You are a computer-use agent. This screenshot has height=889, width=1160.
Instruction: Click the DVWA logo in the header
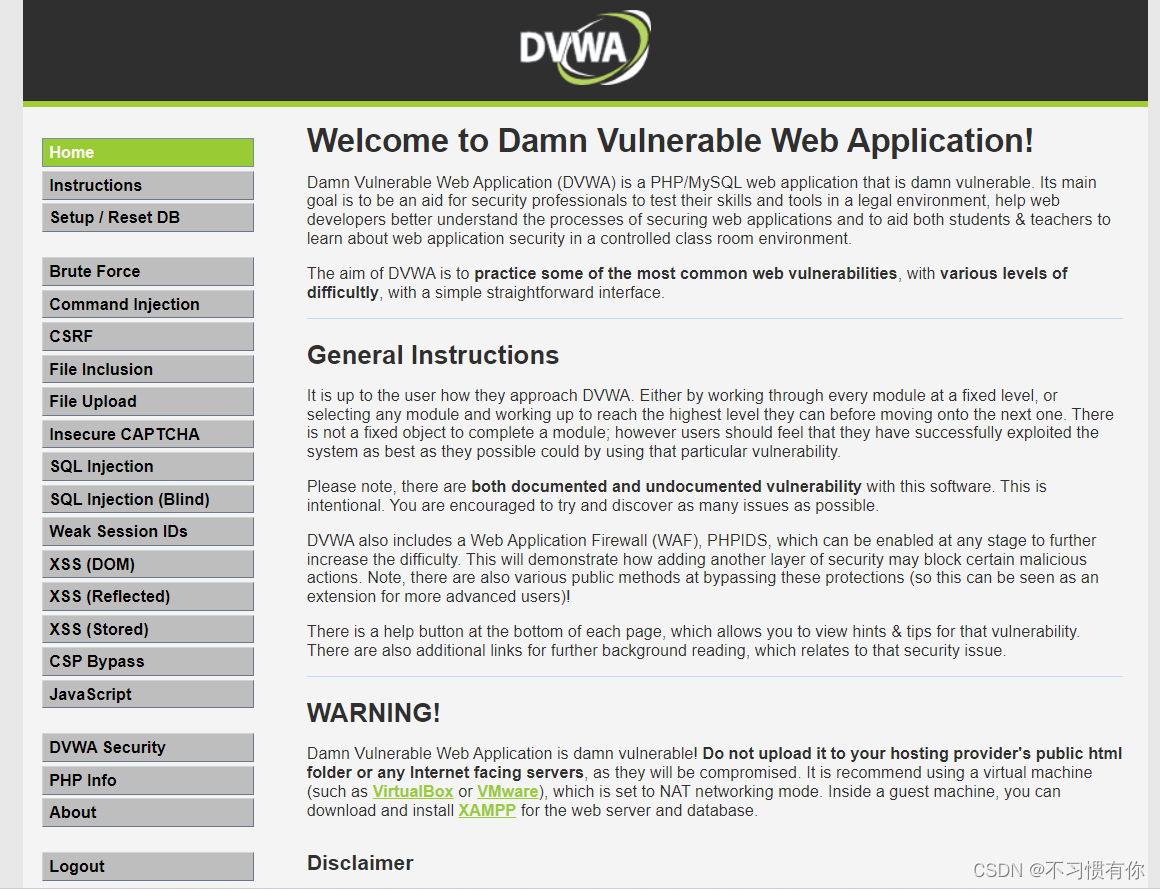(x=584, y=47)
